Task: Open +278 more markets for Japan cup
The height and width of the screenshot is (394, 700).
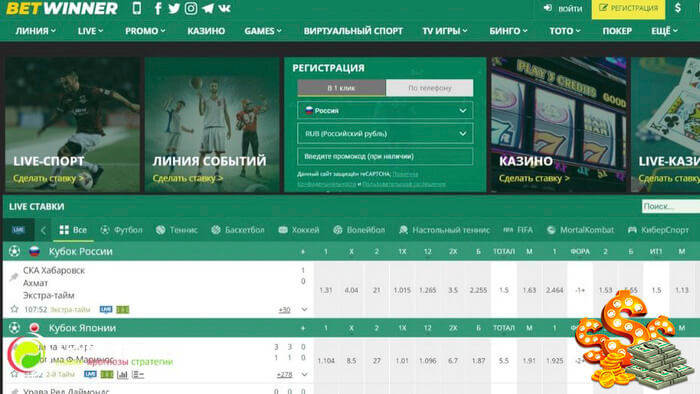Action: click(284, 375)
